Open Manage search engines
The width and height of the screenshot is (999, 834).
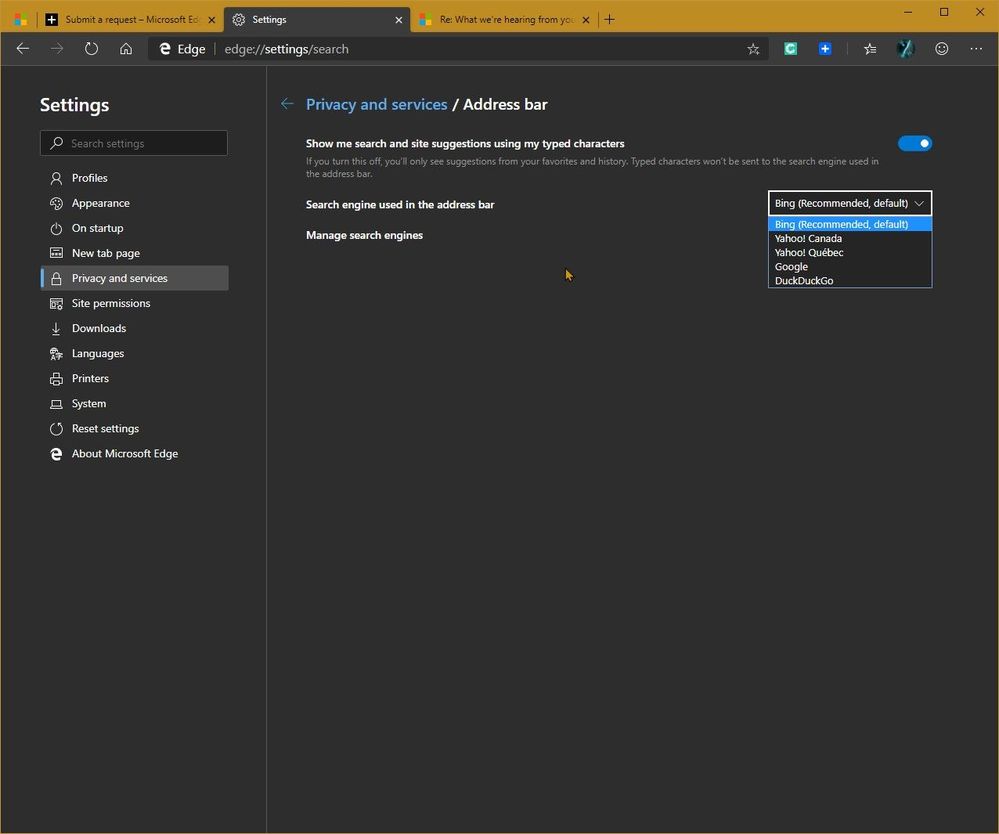(x=364, y=235)
